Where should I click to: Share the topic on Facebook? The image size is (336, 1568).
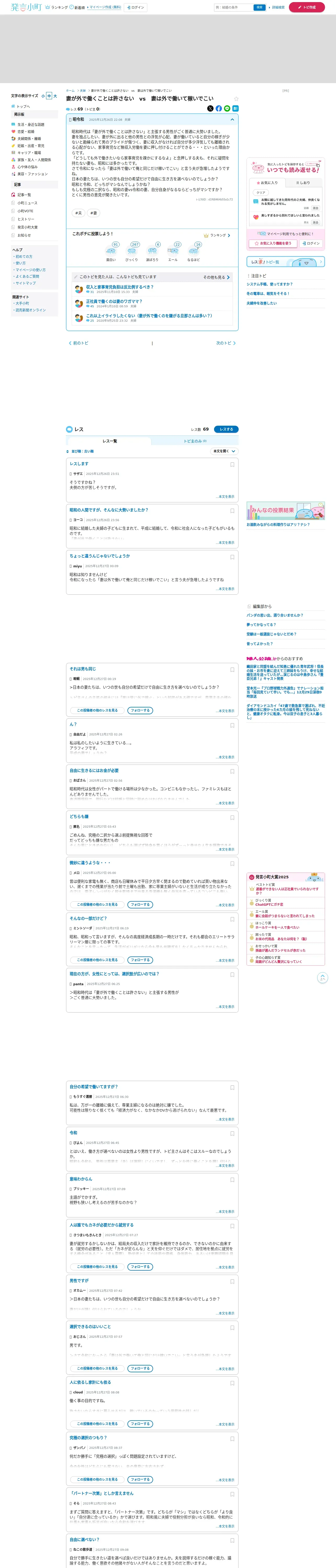click(219, 108)
